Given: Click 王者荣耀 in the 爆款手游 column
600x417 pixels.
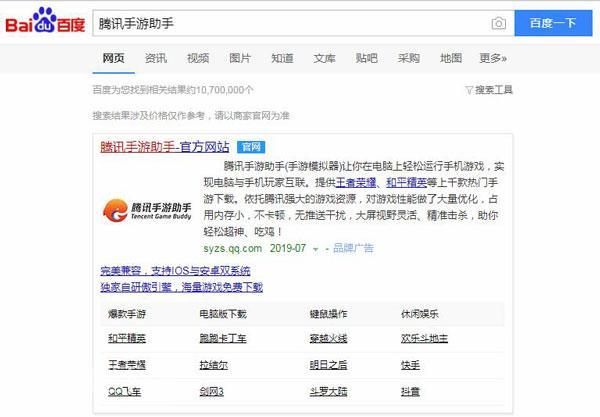Looking at the screenshot, I should pos(127,365).
